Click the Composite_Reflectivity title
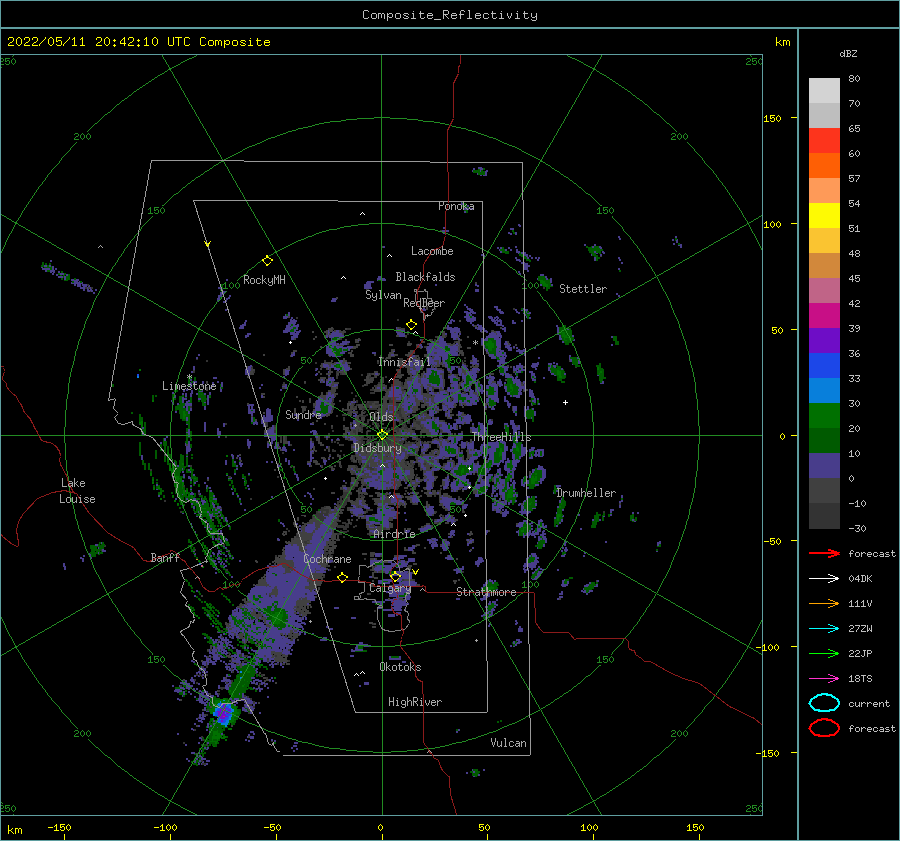Image resolution: width=900 pixels, height=841 pixels. point(449,15)
